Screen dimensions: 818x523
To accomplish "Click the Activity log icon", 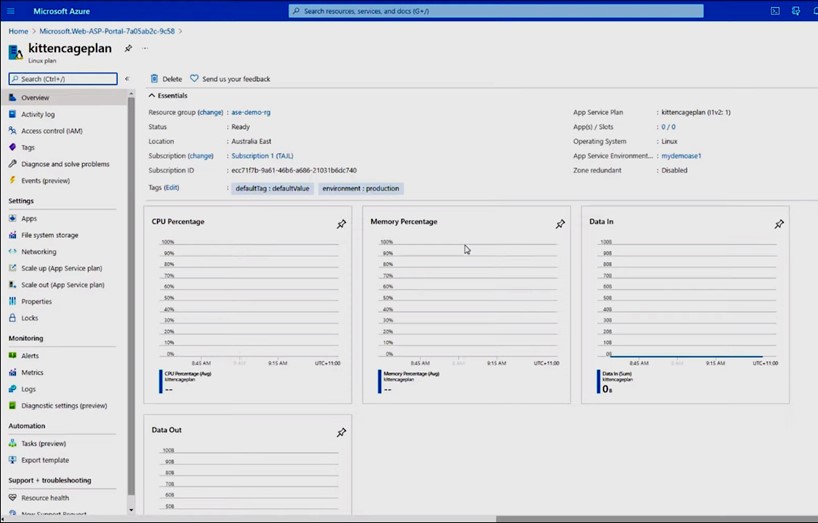I will (13, 114).
